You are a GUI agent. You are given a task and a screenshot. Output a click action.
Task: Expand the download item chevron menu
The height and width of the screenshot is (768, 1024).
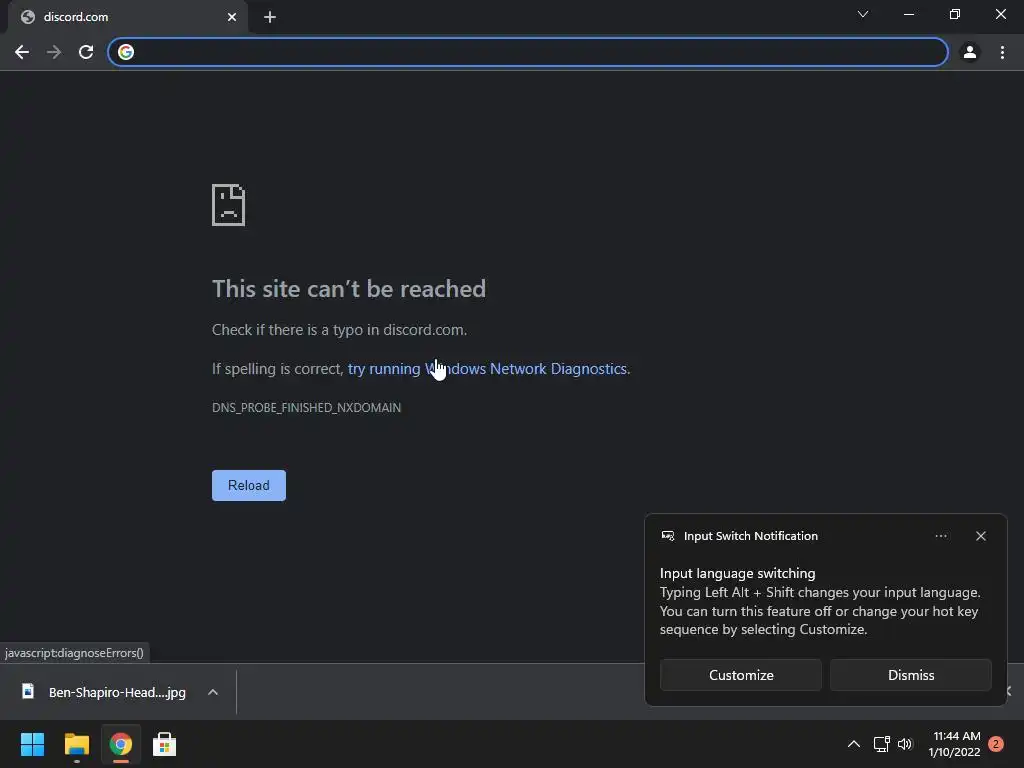point(213,692)
